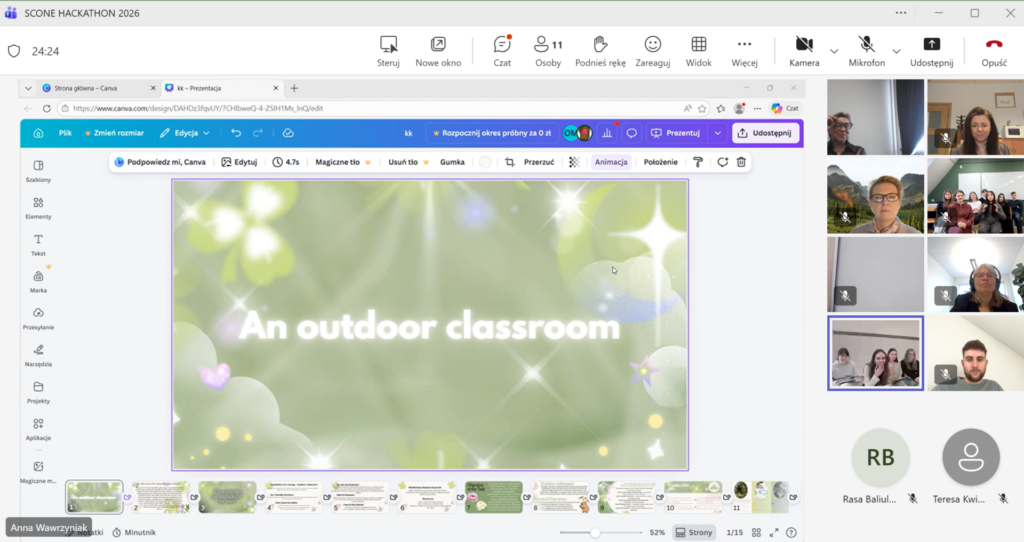Image resolution: width=1024 pixels, height=542 pixels.
Task: Open the Plik menu
Action: [65, 133]
